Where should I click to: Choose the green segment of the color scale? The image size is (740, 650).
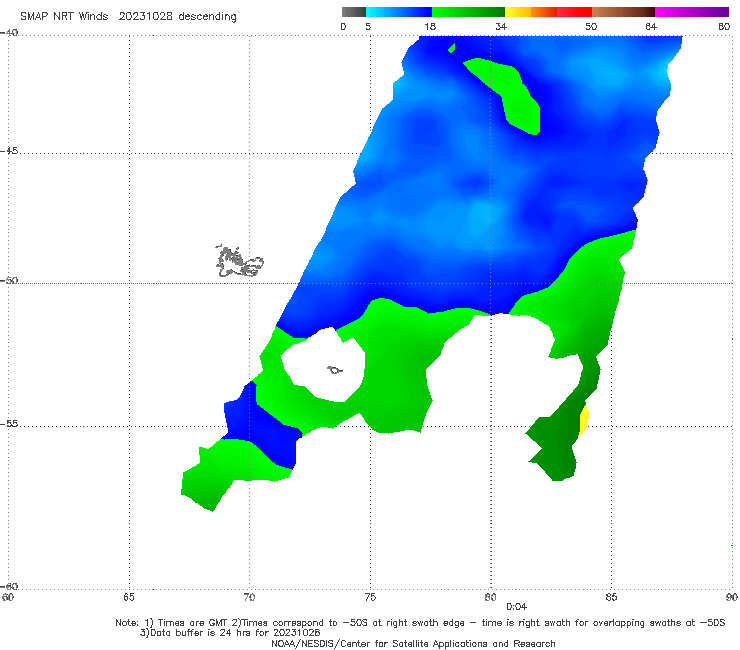pos(468,12)
